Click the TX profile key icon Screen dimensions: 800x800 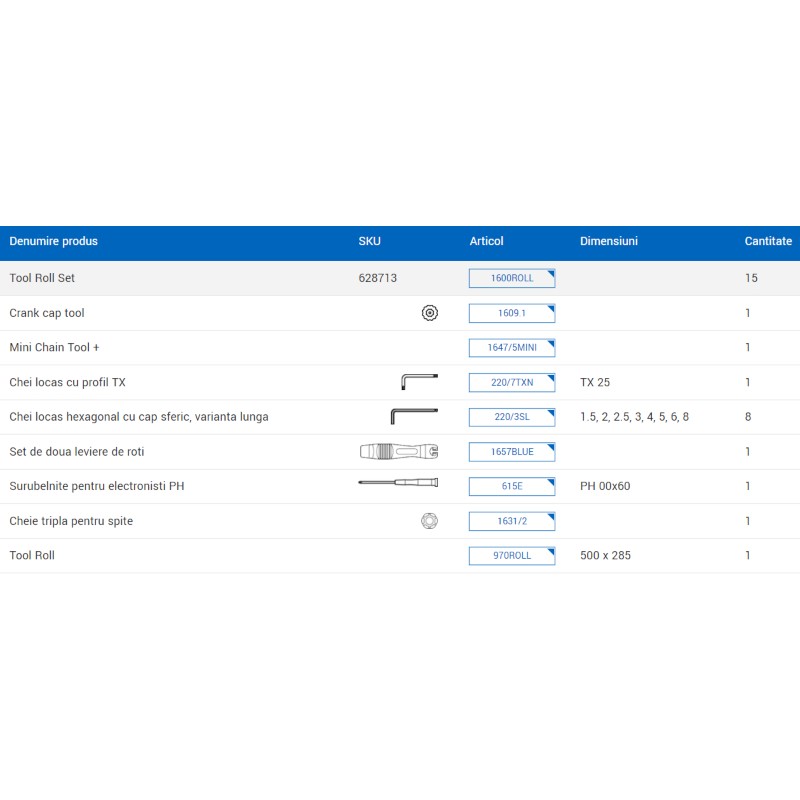(x=419, y=382)
